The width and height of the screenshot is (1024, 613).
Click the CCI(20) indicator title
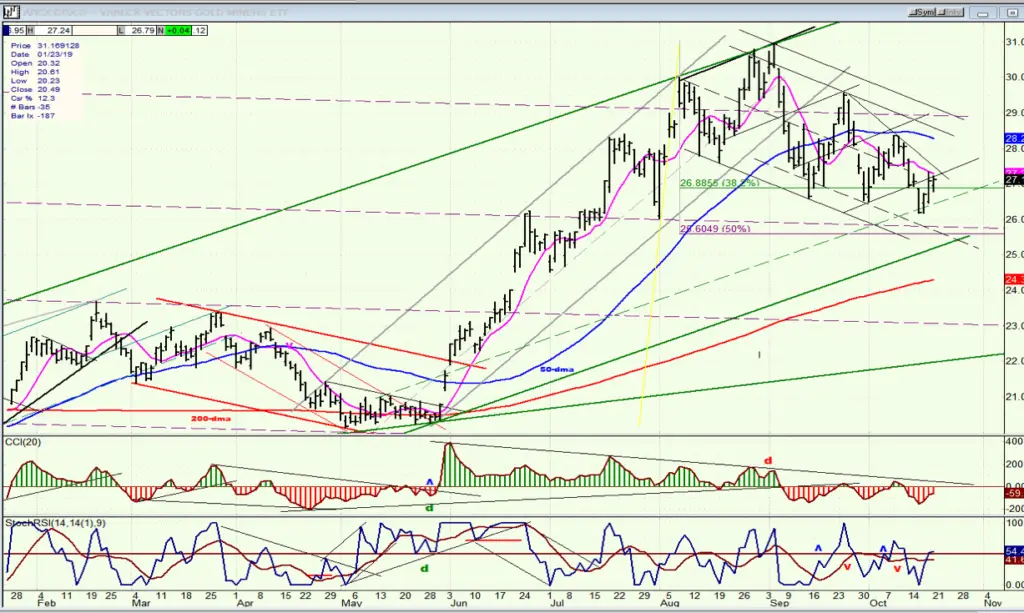pos(23,442)
